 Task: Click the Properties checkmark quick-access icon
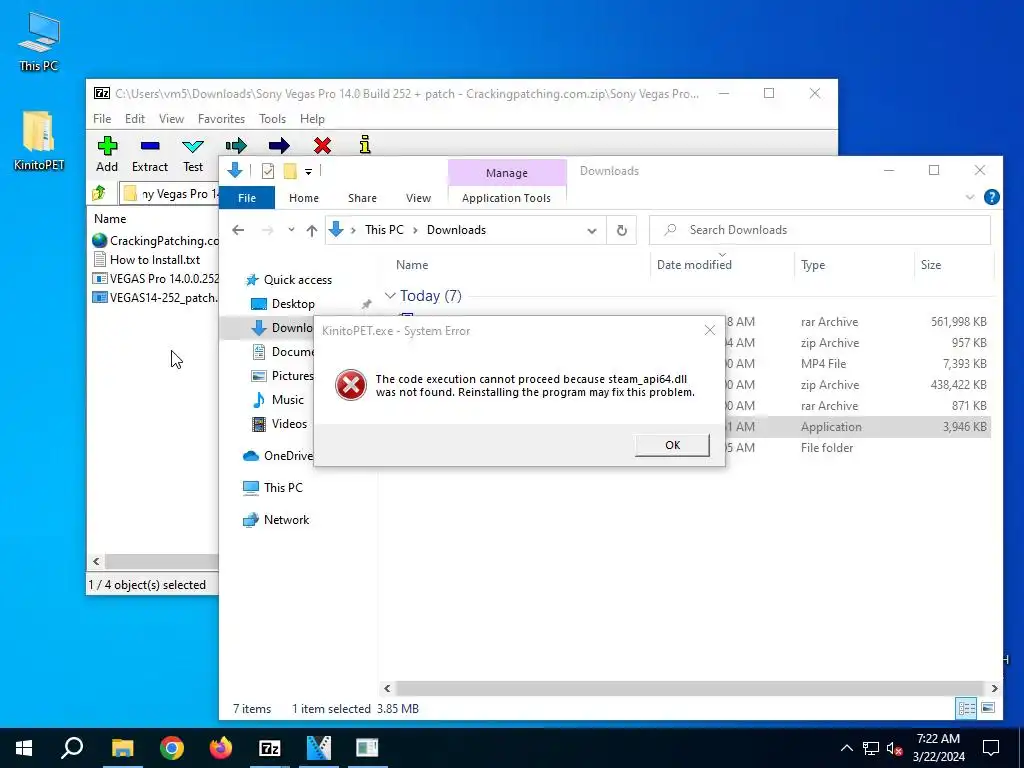(268, 171)
